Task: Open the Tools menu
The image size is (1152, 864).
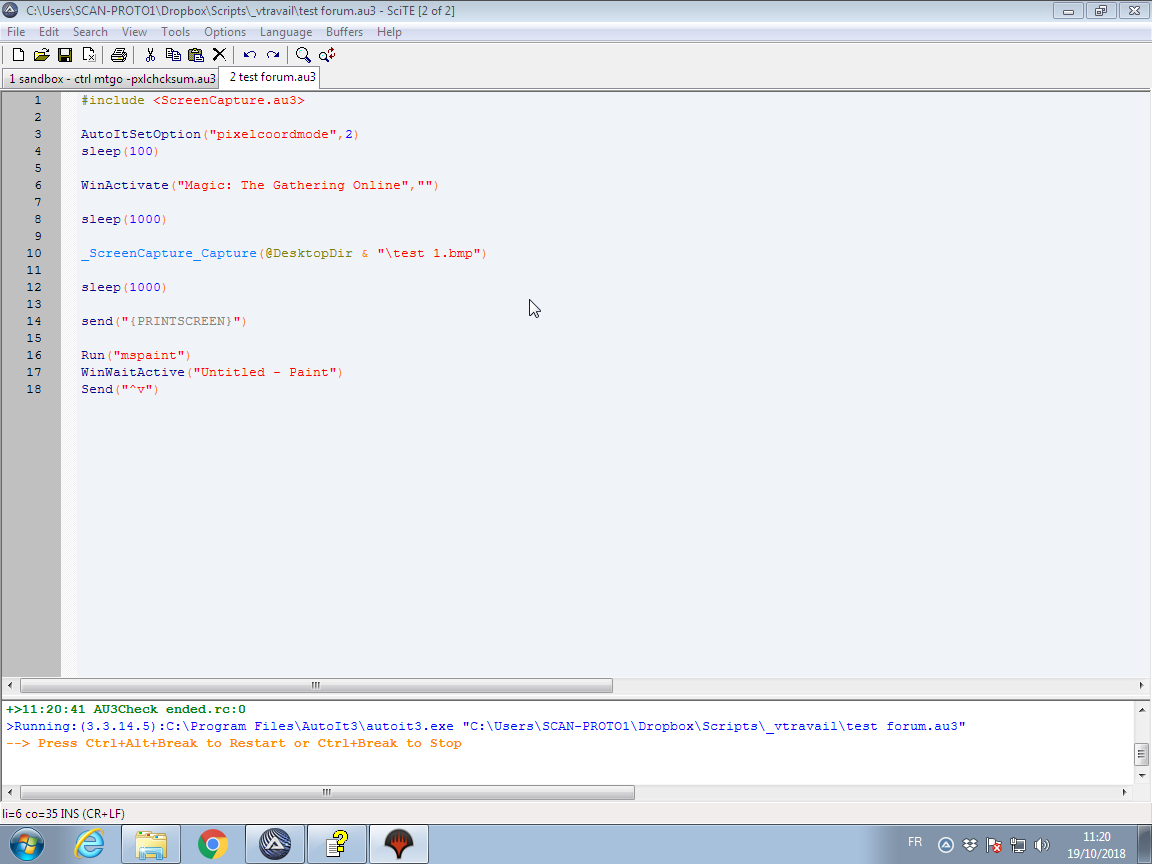Action: (175, 32)
